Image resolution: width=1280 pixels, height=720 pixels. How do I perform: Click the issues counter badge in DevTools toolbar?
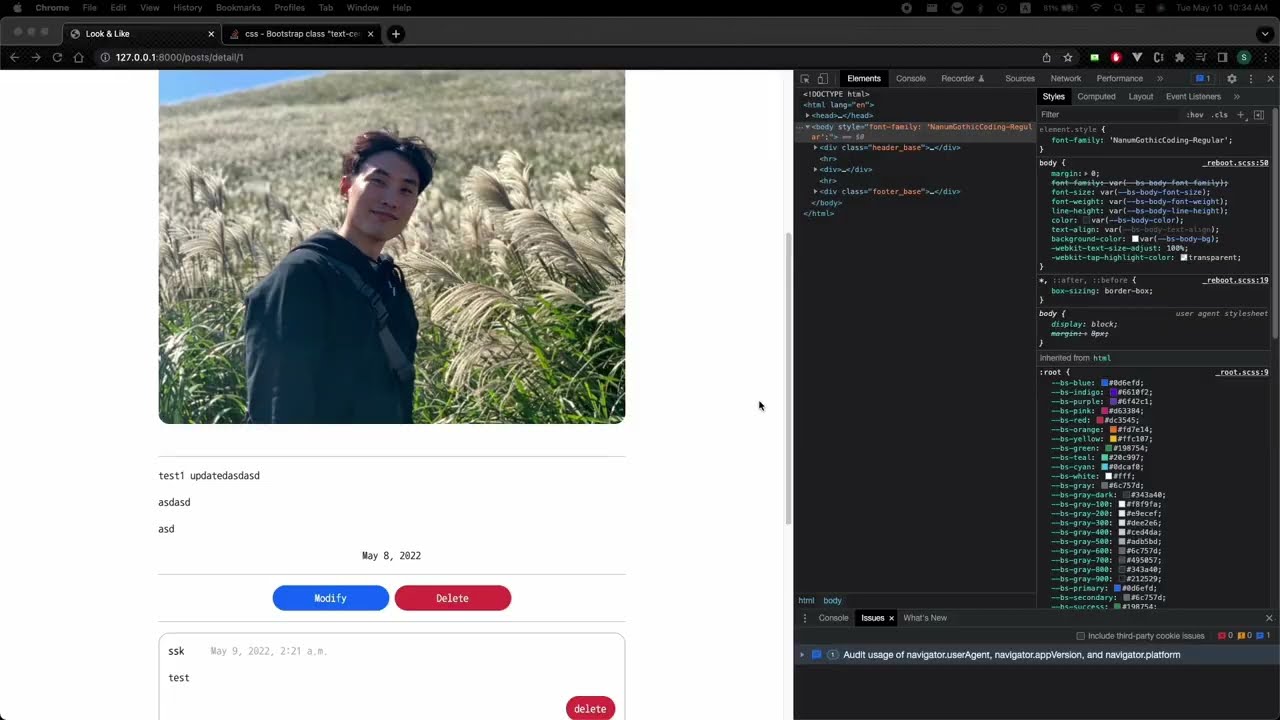click(x=1203, y=79)
